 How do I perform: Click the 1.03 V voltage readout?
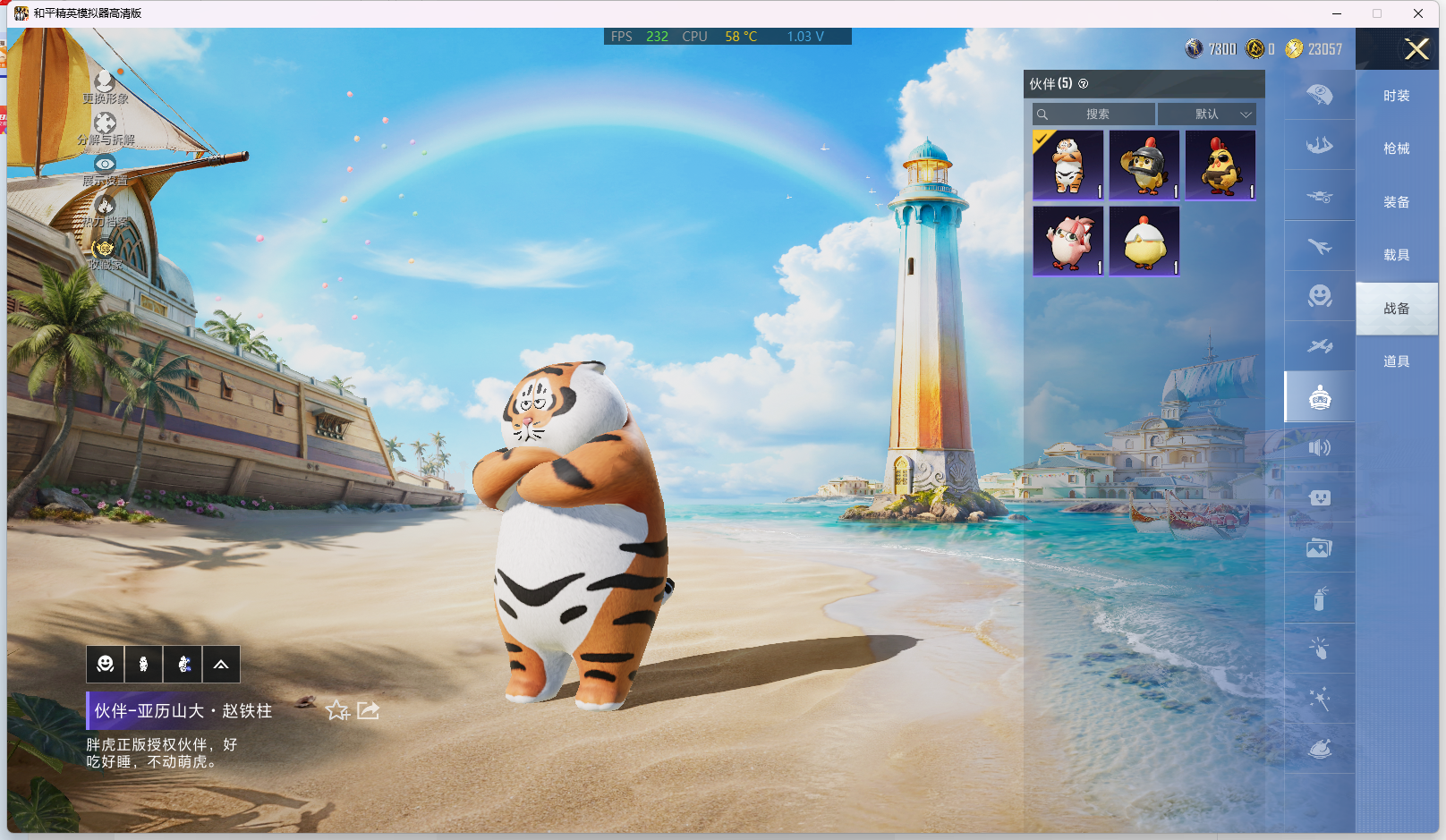[805, 37]
